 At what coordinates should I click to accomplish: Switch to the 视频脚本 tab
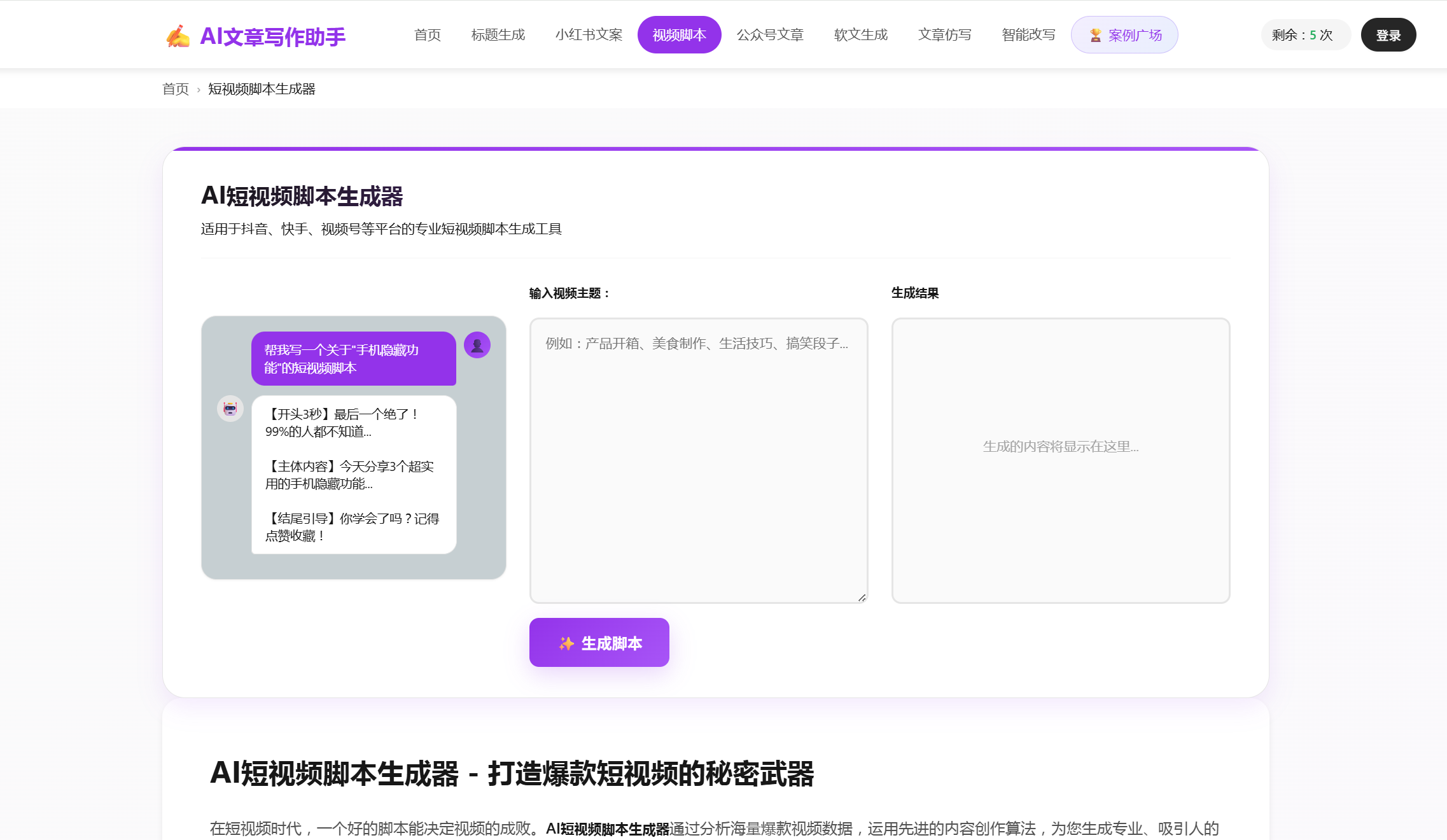click(678, 35)
